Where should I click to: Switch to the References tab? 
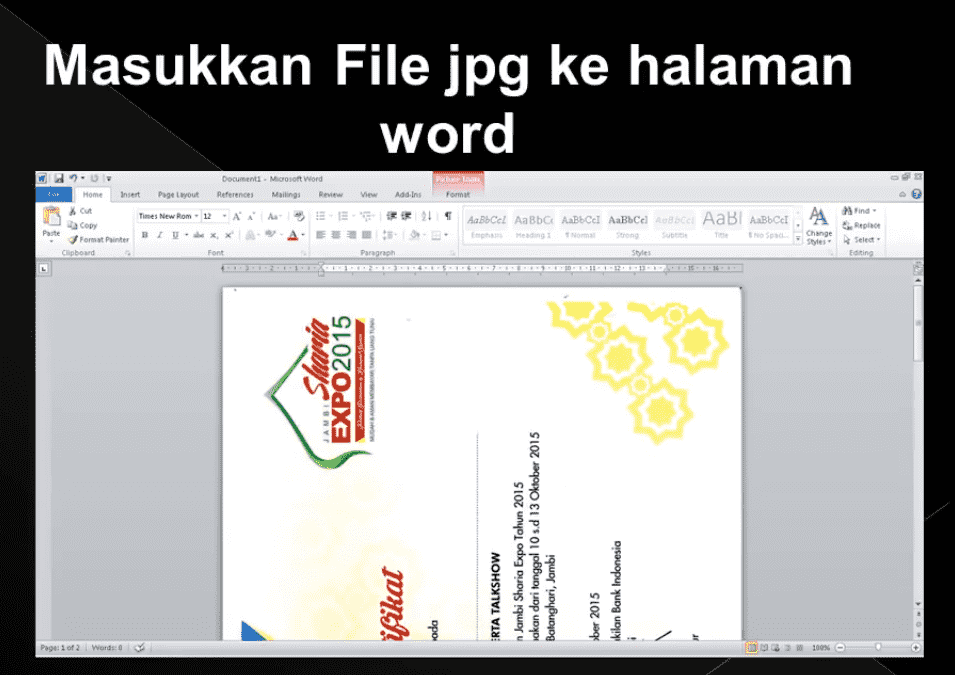(x=235, y=194)
